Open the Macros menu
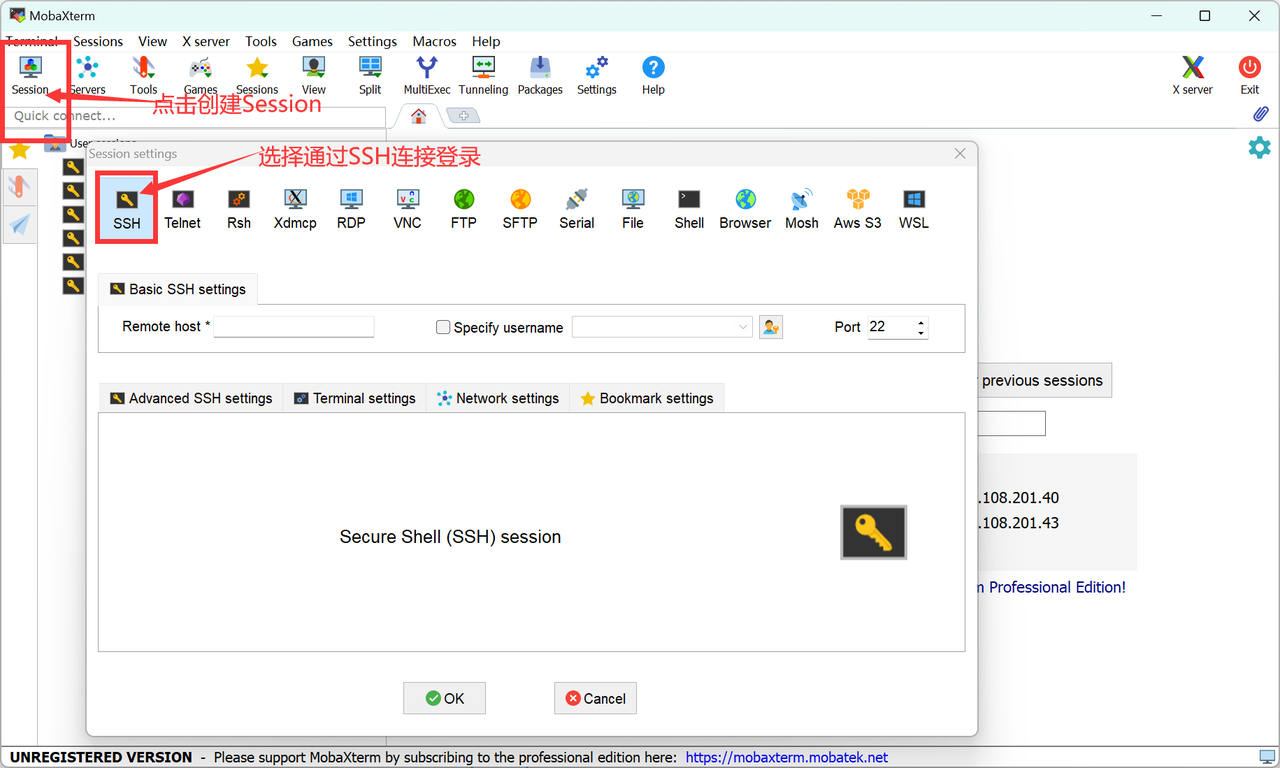This screenshot has width=1280, height=768. [435, 41]
